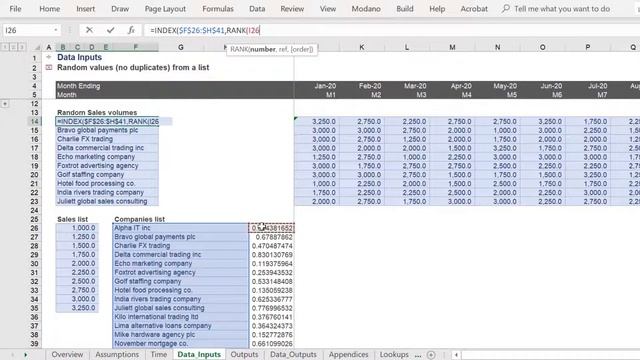Switch to the Home ribbon tab
Image resolution: width=640 pixels, height=360 pixels.
point(49,9)
